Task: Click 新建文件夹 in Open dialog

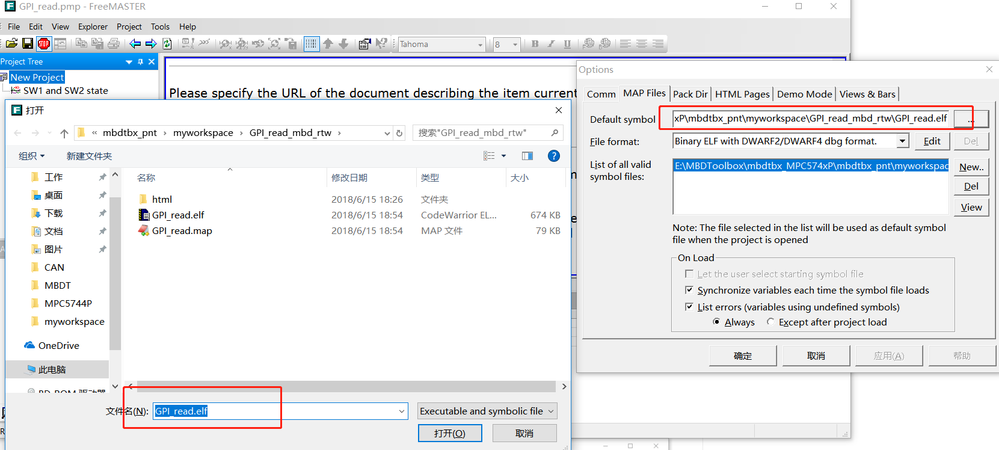Action: click(89, 156)
